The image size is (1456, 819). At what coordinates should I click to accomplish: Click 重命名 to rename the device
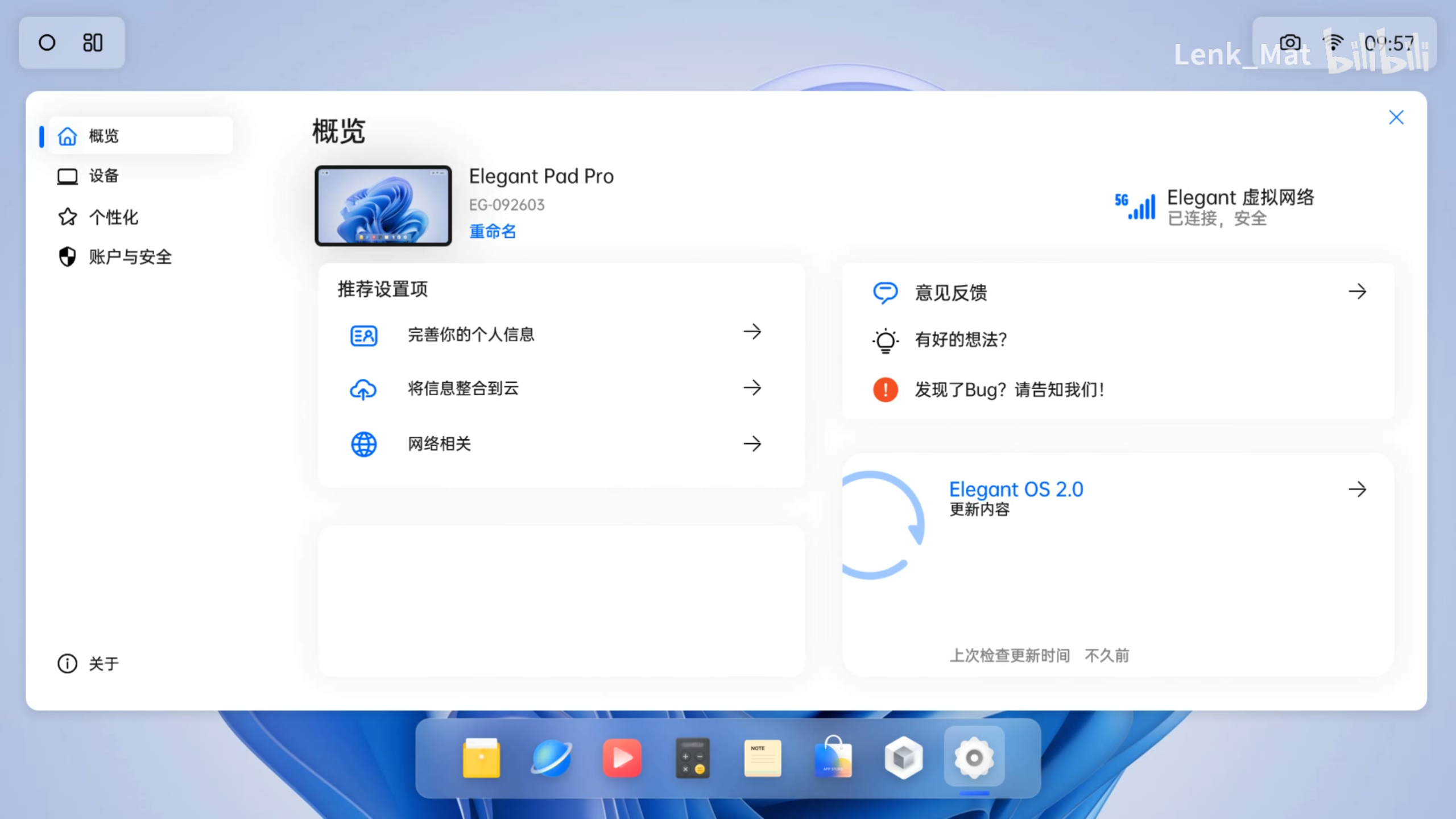tap(493, 231)
